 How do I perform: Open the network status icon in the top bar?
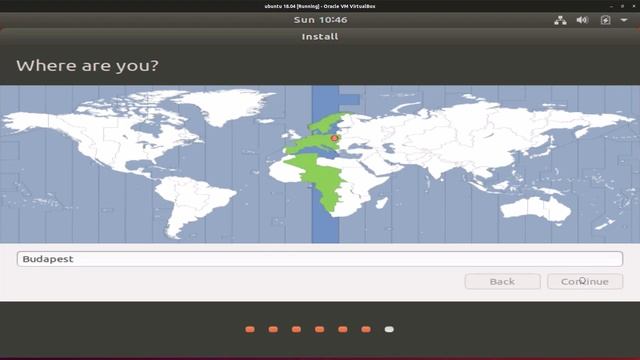560,20
